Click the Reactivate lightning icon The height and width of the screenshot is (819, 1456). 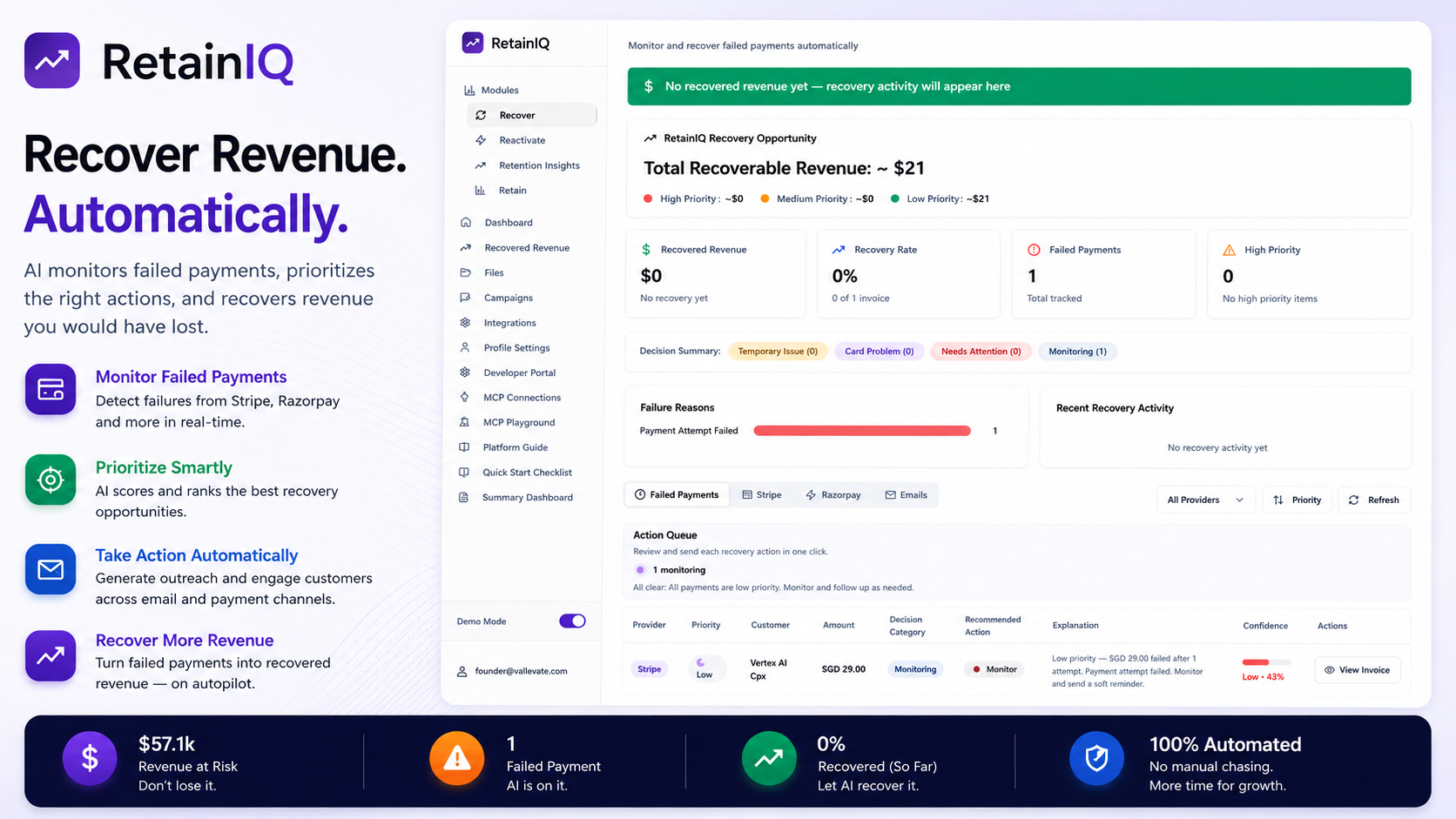pyautogui.click(x=481, y=140)
